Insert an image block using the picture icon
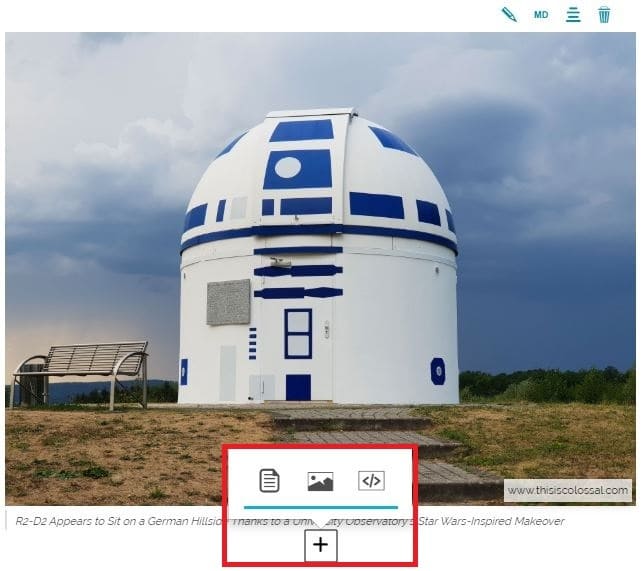 (x=320, y=481)
